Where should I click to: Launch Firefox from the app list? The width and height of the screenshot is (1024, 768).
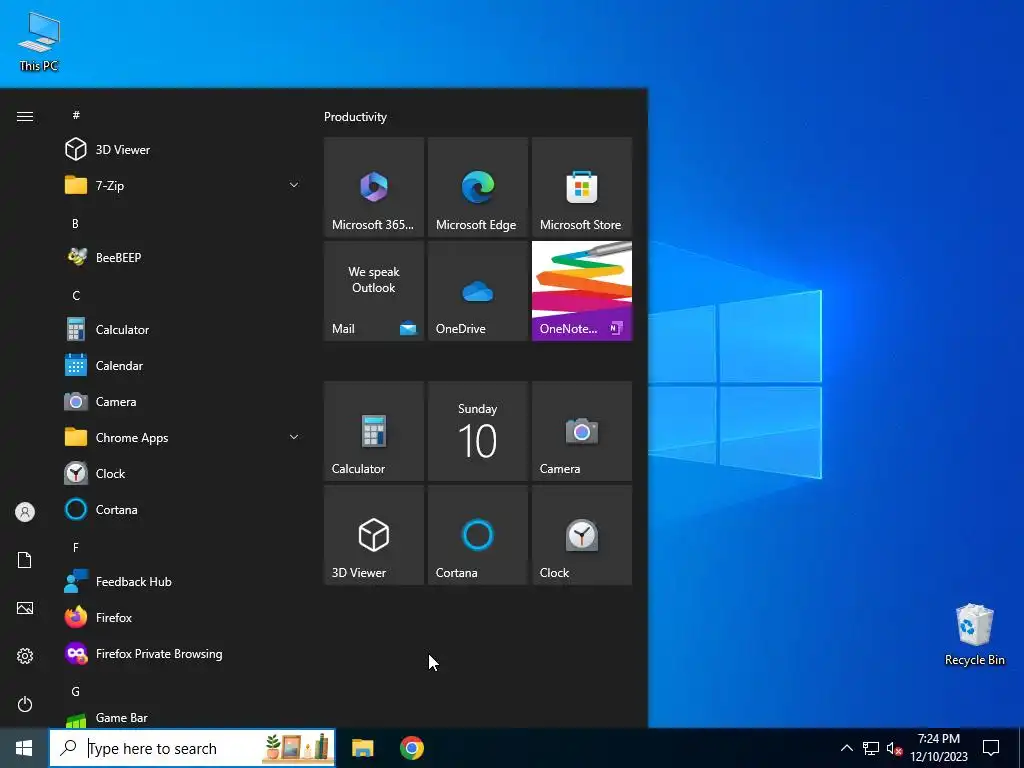[x=183, y=617]
